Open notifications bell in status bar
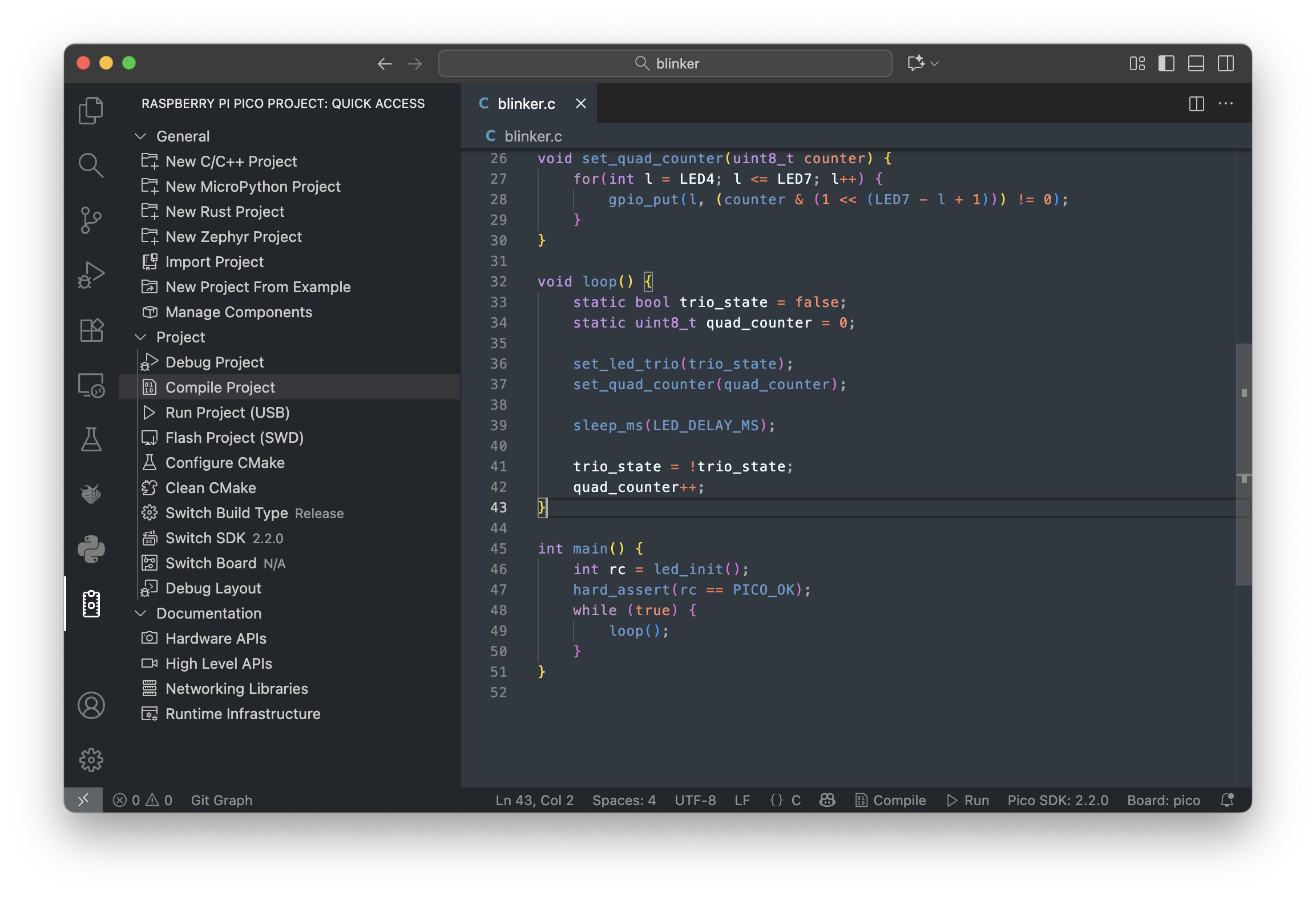Screen dimensions: 1316x897 (x=1227, y=800)
